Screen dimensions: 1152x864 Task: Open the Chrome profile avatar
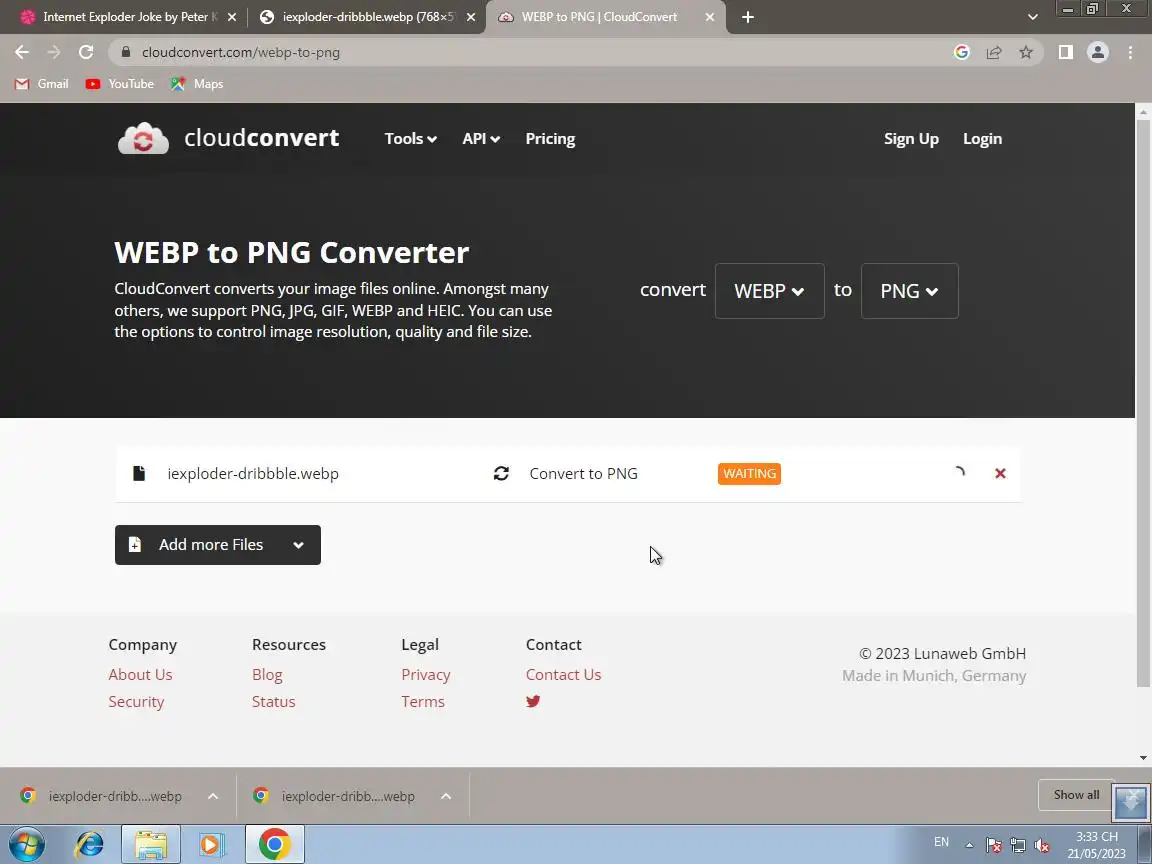(x=1098, y=52)
